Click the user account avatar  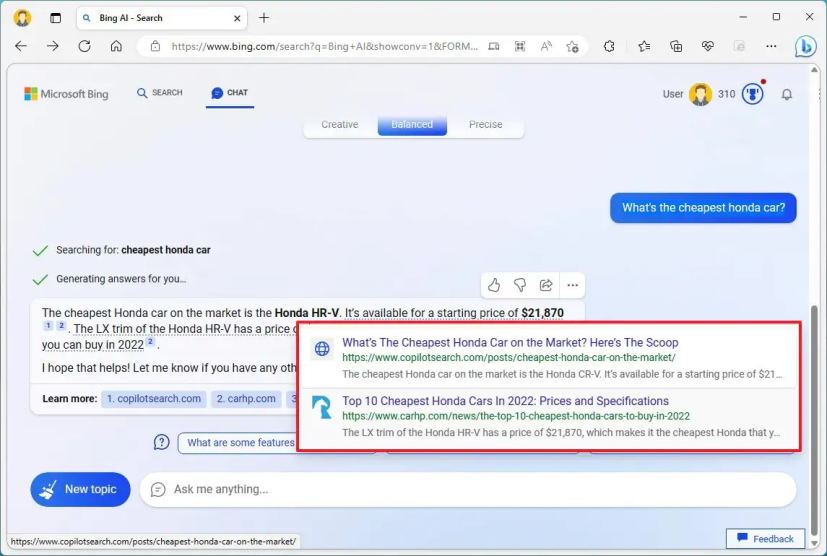[x=700, y=94]
